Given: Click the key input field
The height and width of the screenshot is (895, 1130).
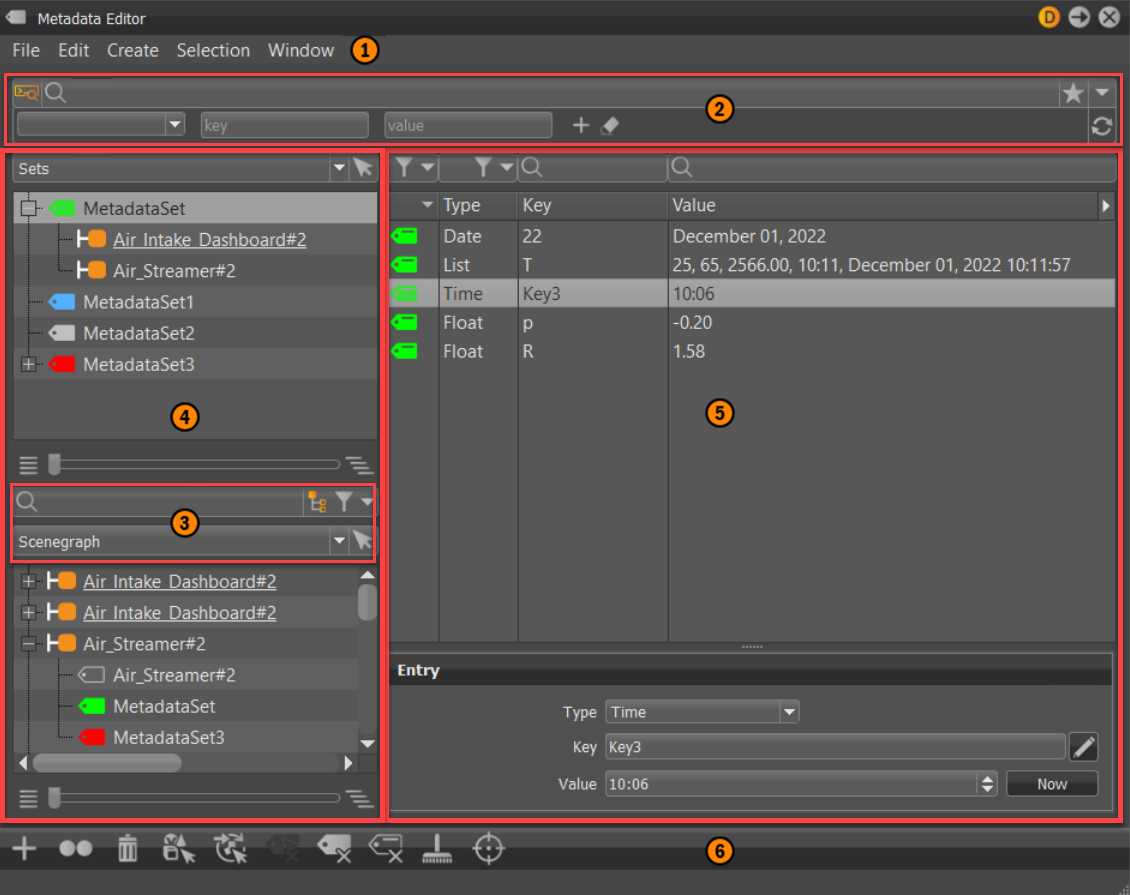Looking at the screenshot, I should [285, 125].
